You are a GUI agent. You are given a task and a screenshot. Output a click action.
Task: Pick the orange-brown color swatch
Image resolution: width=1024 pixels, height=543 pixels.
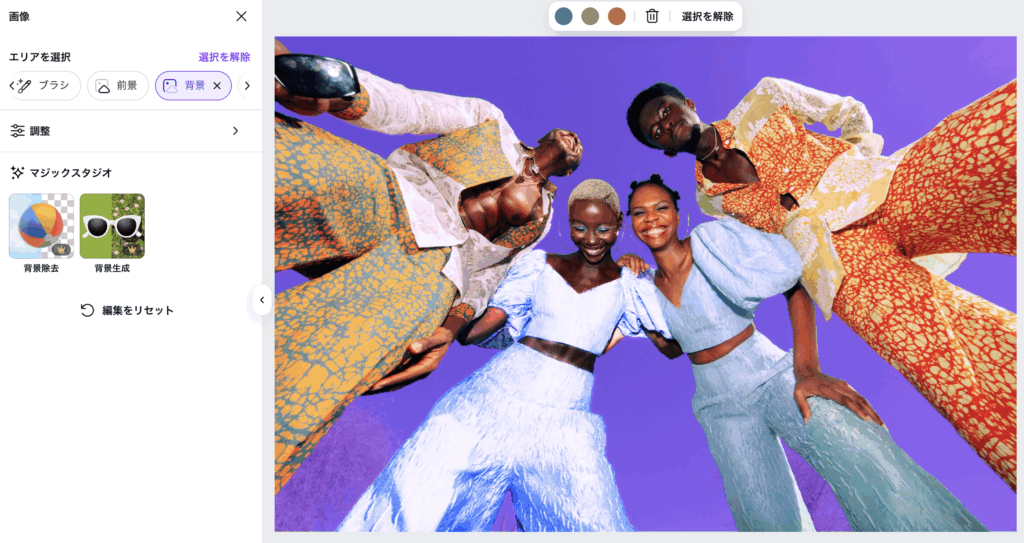[x=616, y=16]
